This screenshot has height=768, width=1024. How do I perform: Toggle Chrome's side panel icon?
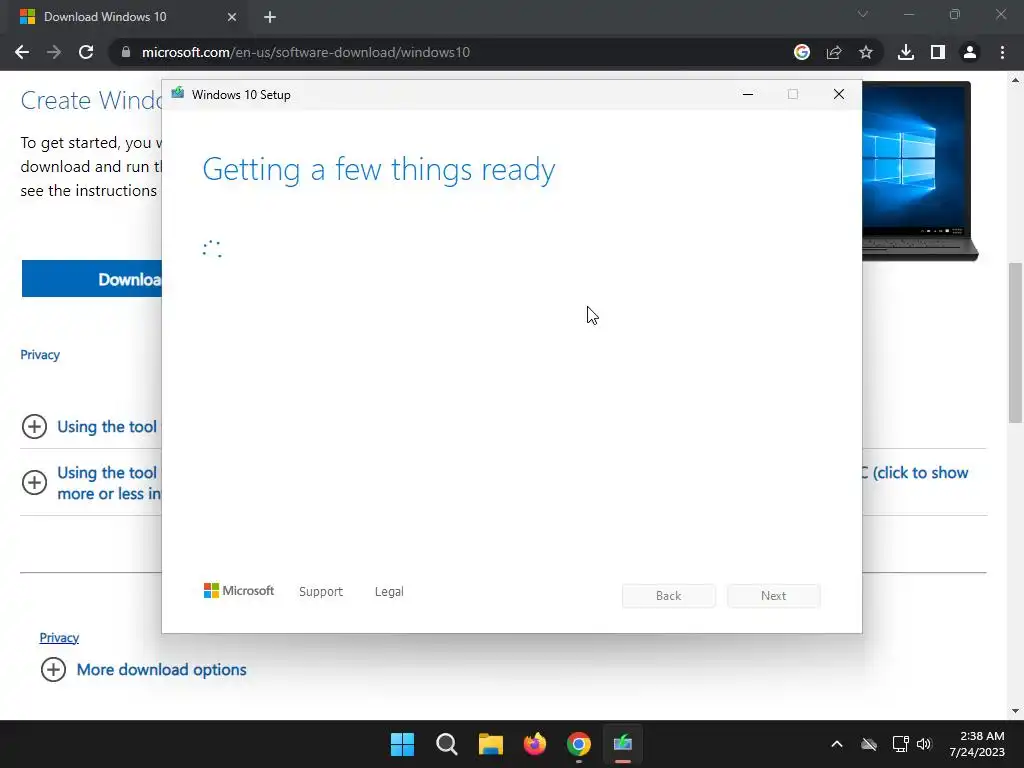pos(938,52)
